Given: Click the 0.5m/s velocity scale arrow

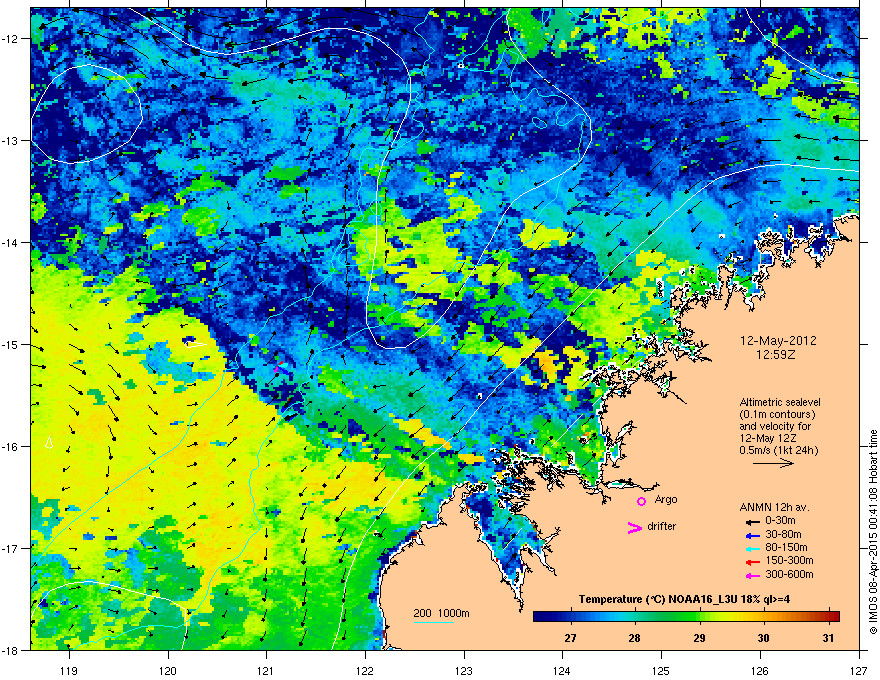Looking at the screenshot, I should [773, 463].
